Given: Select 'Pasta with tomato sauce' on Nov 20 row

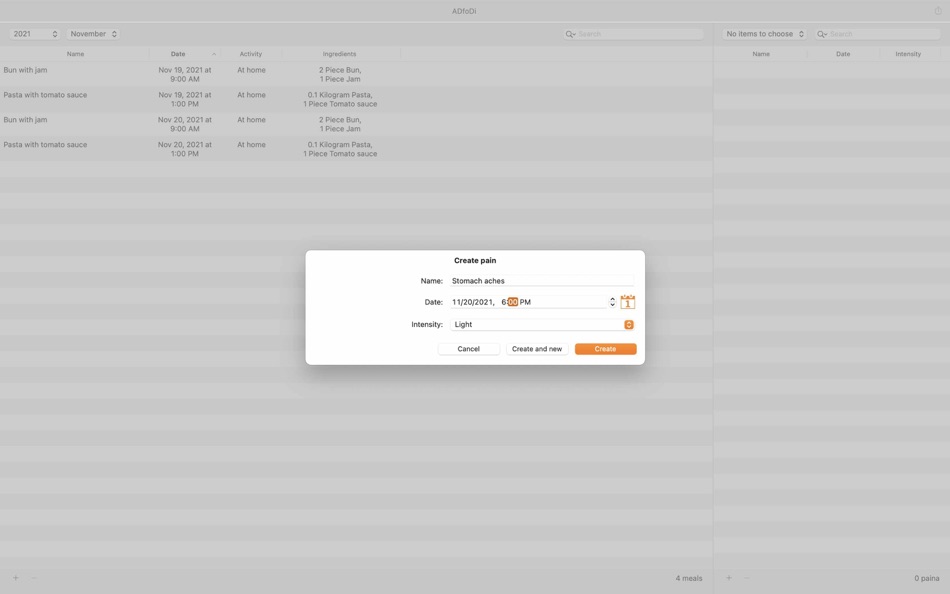Looking at the screenshot, I should pos(45,144).
